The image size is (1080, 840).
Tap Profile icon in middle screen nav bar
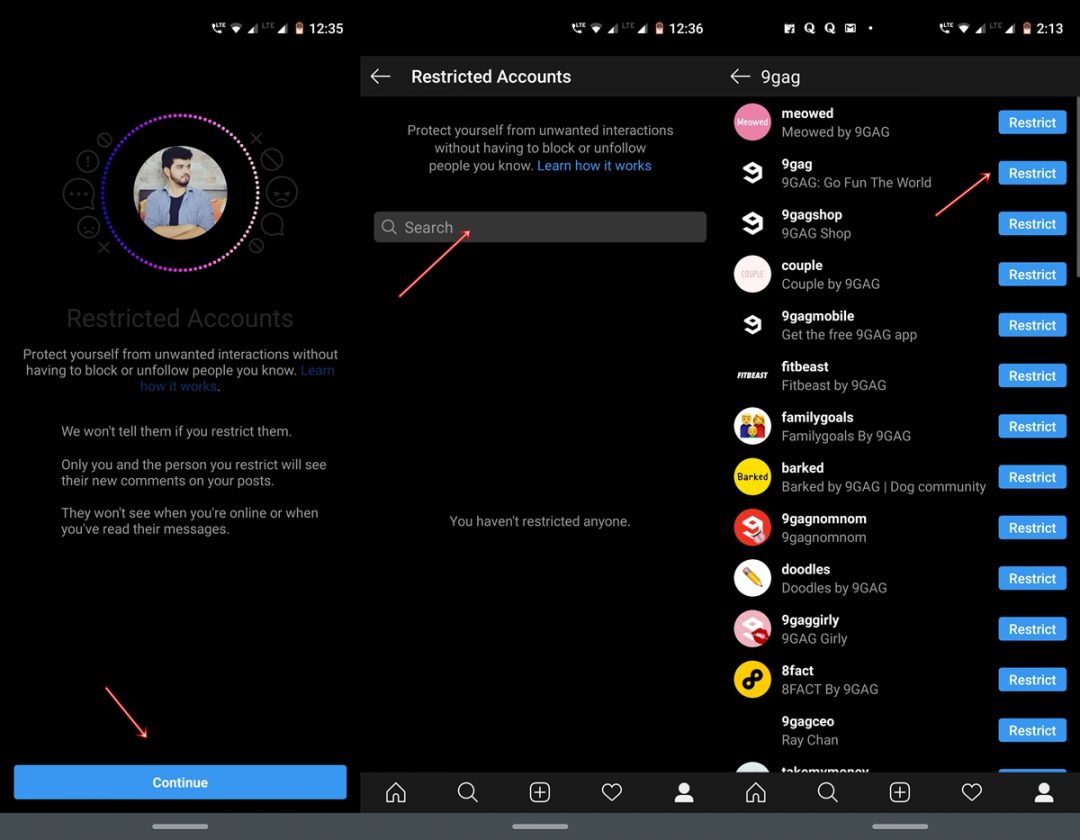(x=684, y=792)
